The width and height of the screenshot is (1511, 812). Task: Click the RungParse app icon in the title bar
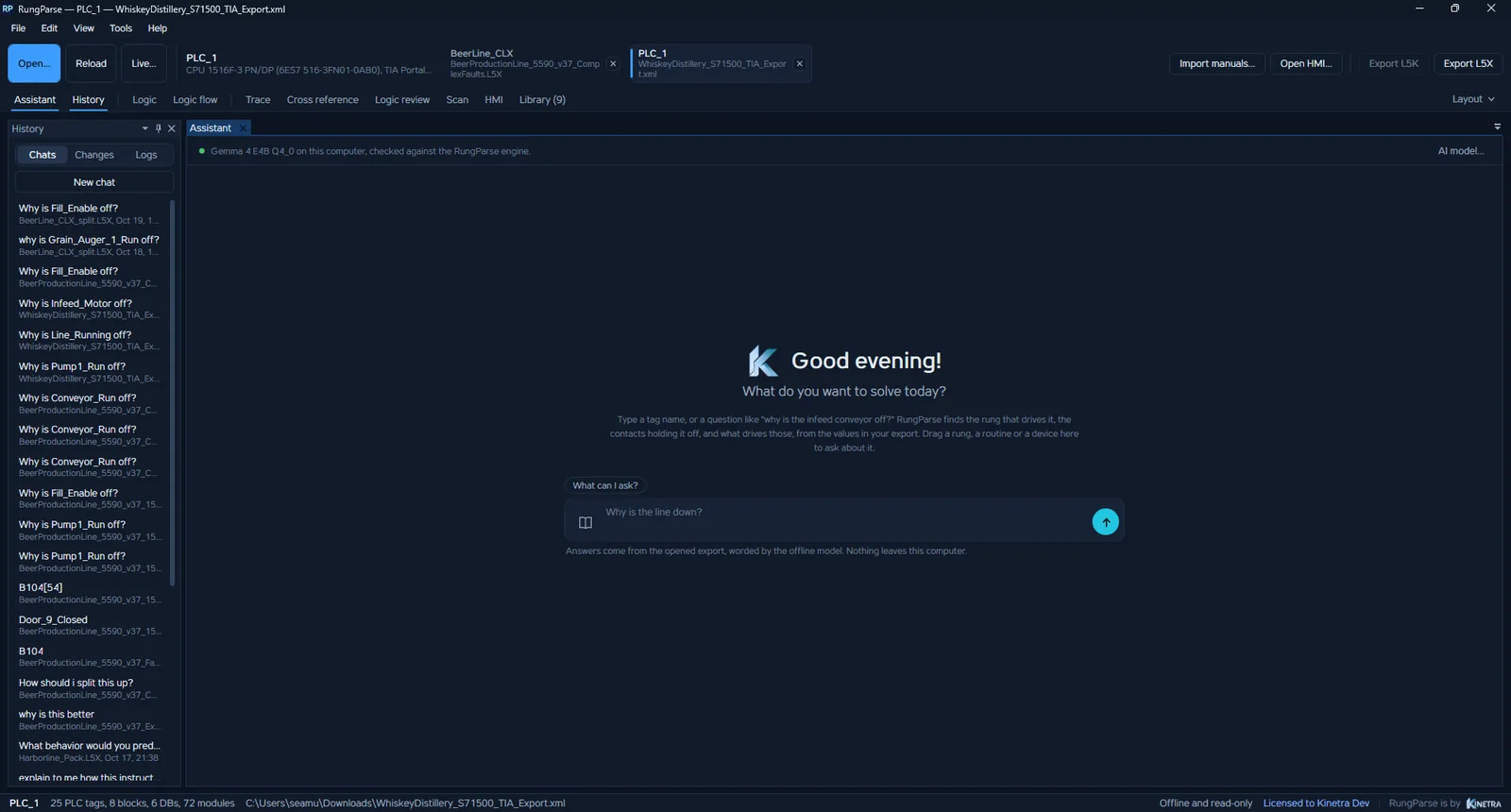coord(8,8)
